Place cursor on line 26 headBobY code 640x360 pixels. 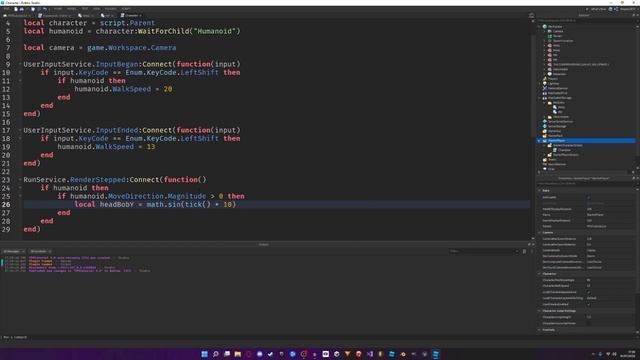point(155,204)
